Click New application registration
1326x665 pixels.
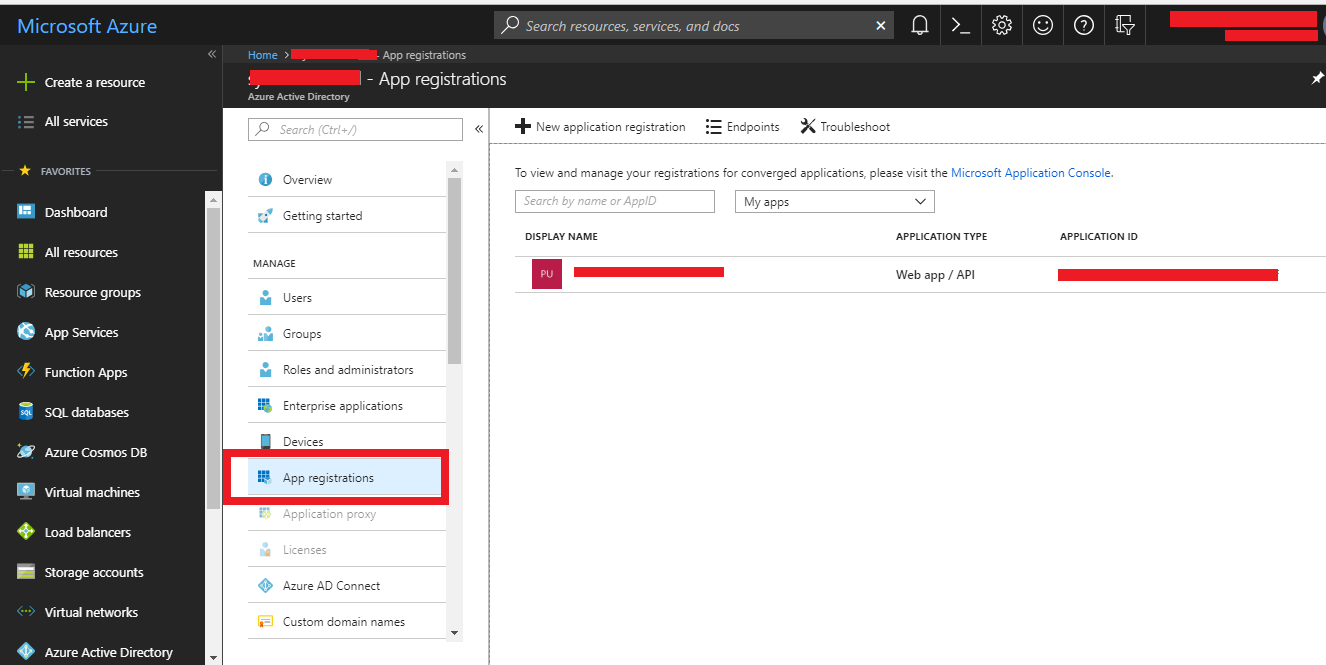click(x=600, y=127)
